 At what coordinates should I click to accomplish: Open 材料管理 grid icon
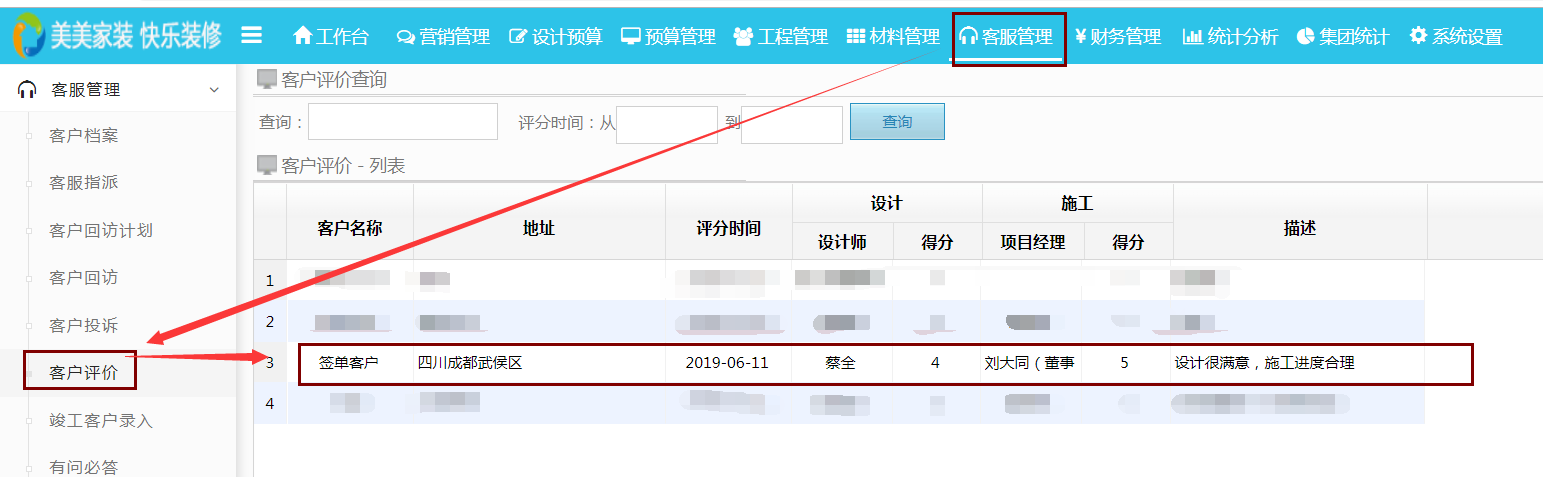click(856, 37)
